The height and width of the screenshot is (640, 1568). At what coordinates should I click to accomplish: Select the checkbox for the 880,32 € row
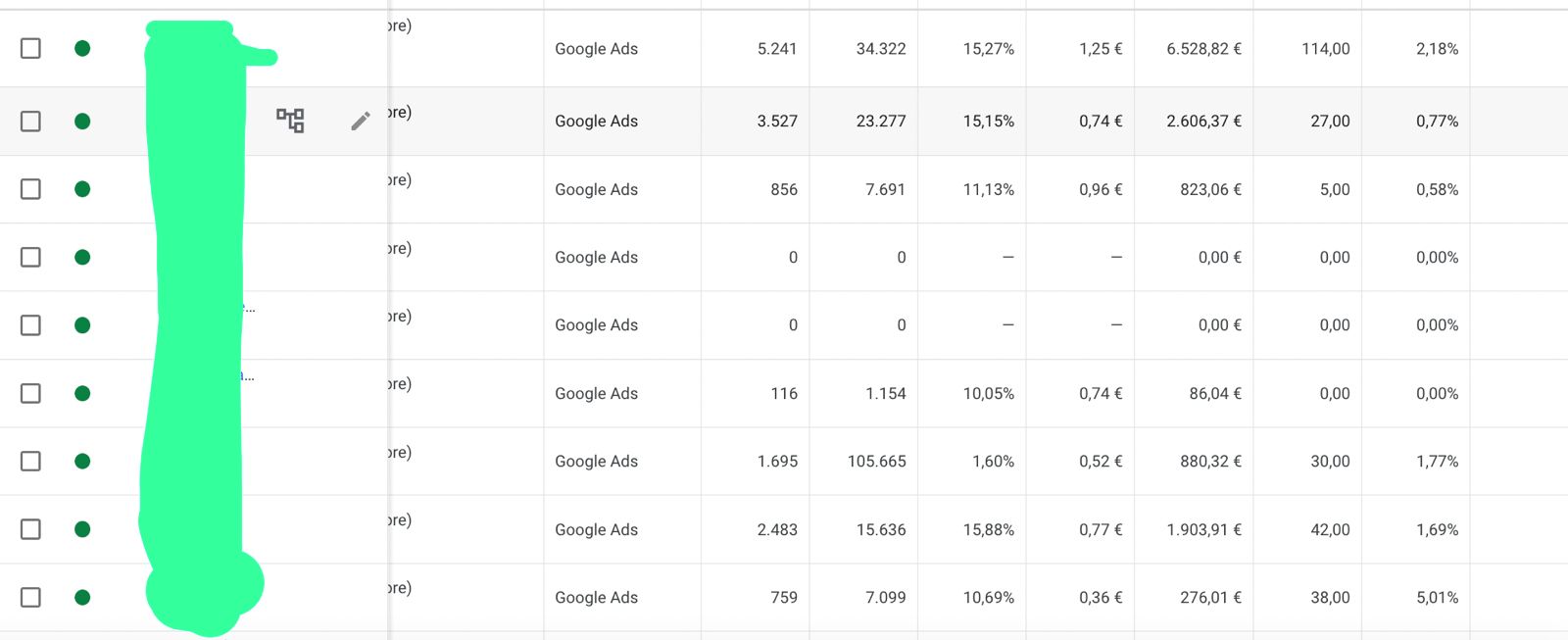(x=30, y=461)
